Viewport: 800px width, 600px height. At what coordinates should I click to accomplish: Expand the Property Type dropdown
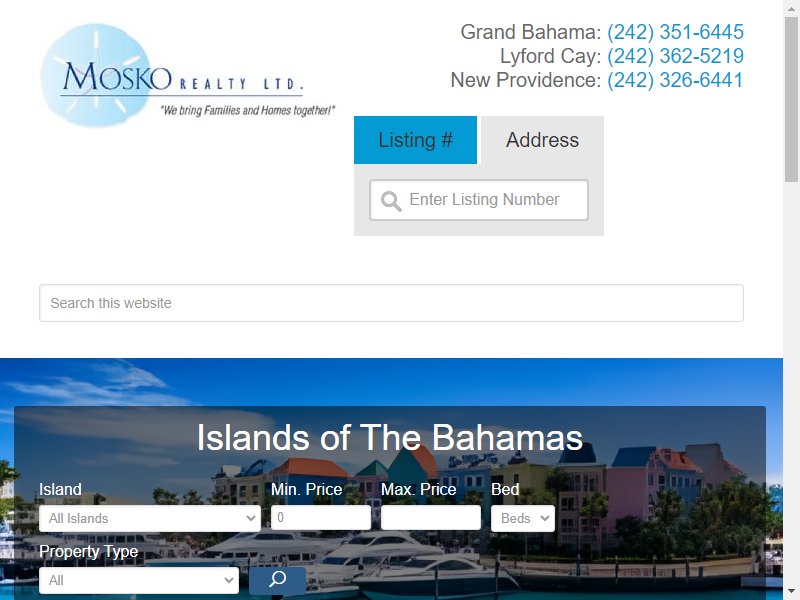point(139,580)
